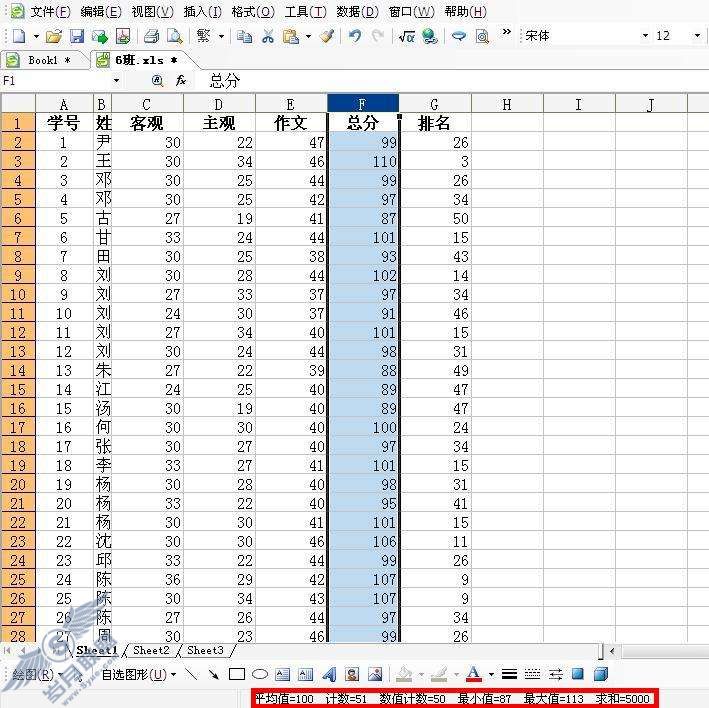Image resolution: width=709 pixels, height=708 pixels.
Task: Choose line style thickness icon
Action: [x=509, y=675]
